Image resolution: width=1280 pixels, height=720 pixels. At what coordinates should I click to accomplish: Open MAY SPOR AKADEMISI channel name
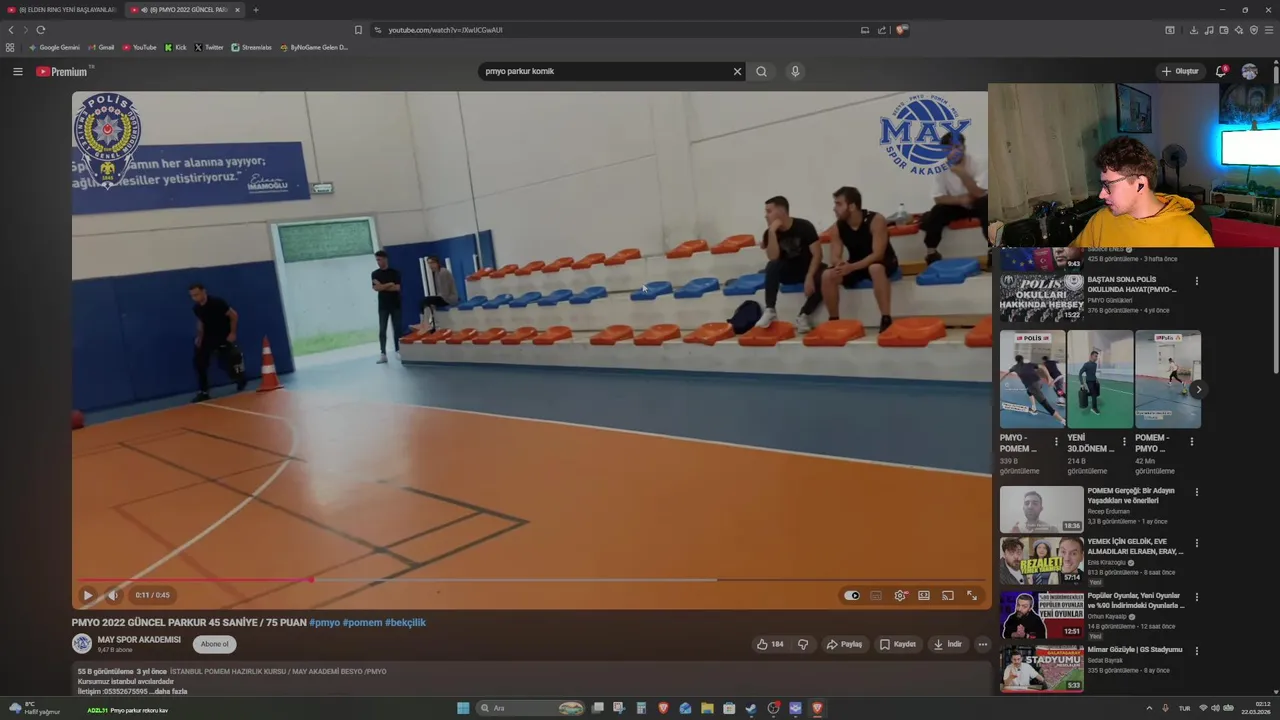(139, 639)
